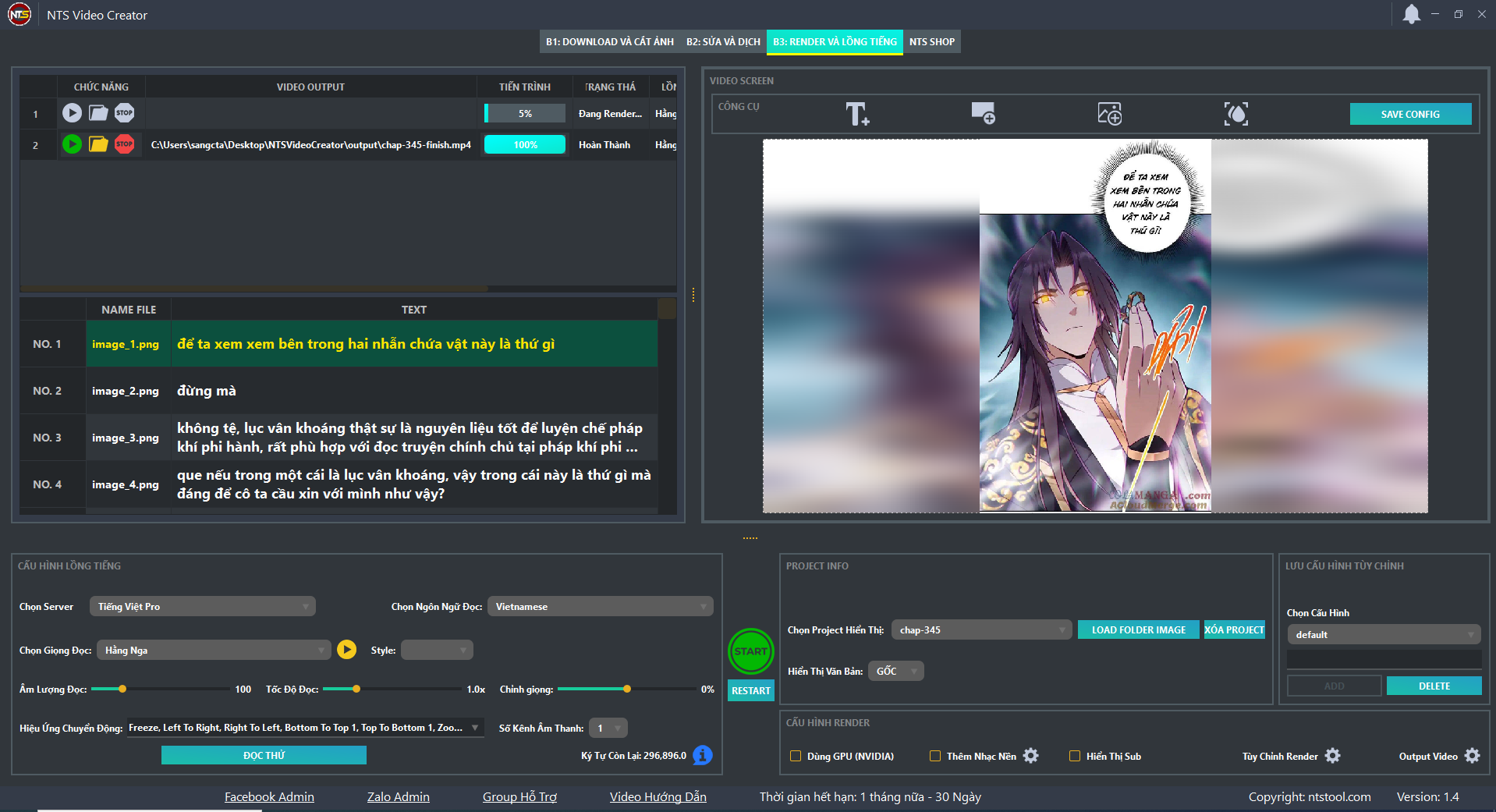Click the notification bell icon
The image size is (1496, 812).
point(1411,13)
